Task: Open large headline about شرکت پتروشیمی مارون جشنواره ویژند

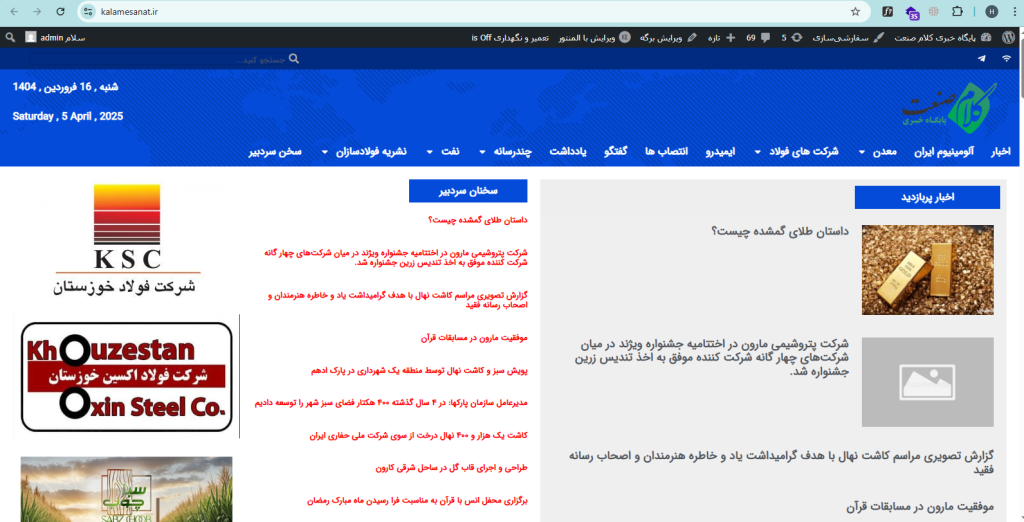Action: click(x=712, y=357)
